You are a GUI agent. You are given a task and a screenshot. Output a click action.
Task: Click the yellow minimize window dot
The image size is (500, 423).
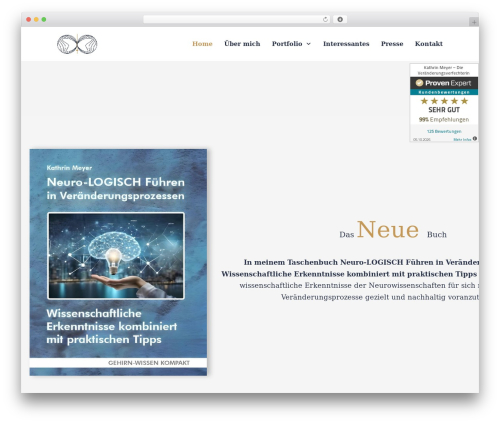36,19
